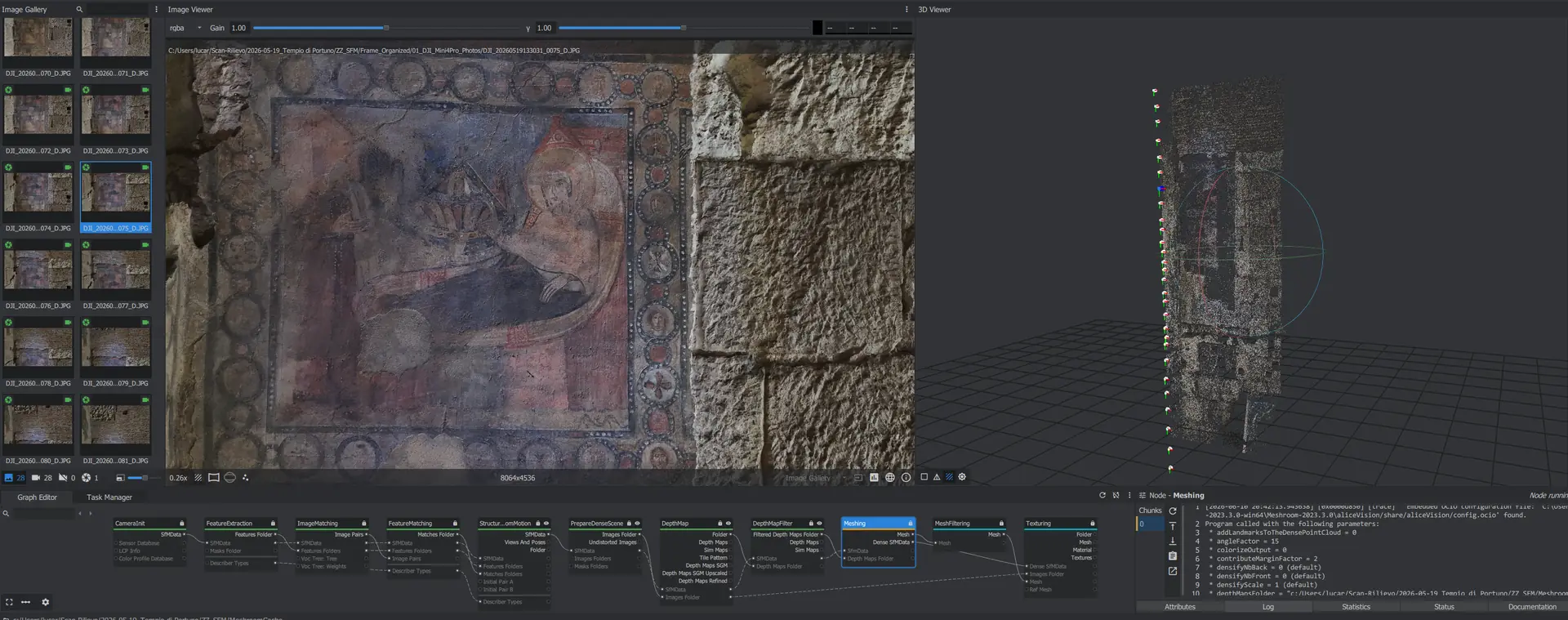Reload the Meshing log file

click(1173, 511)
